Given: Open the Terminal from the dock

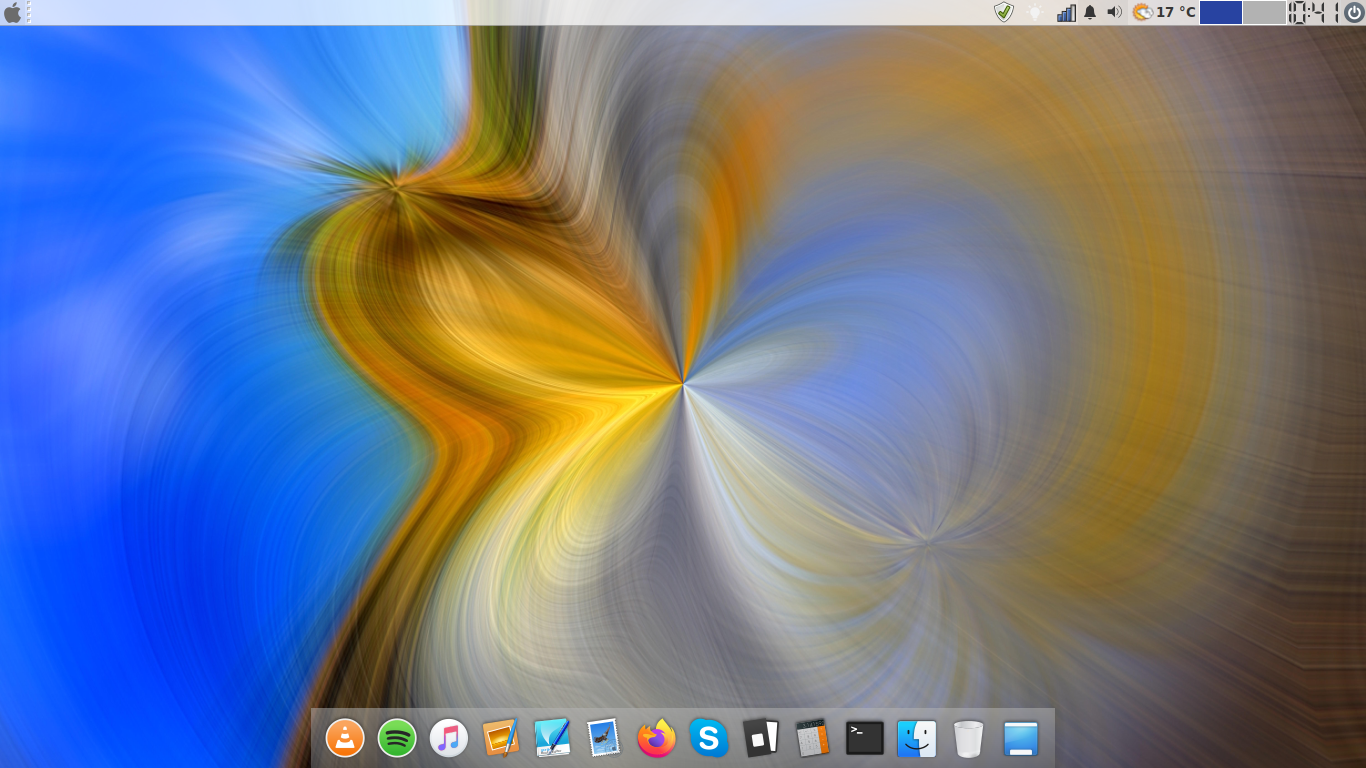Looking at the screenshot, I should click(865, 739).
